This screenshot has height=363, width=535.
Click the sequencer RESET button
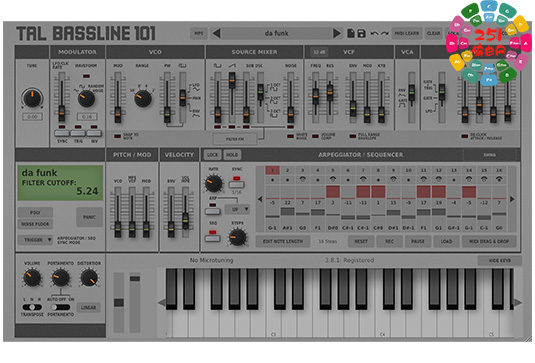click(x=361, y=241)
